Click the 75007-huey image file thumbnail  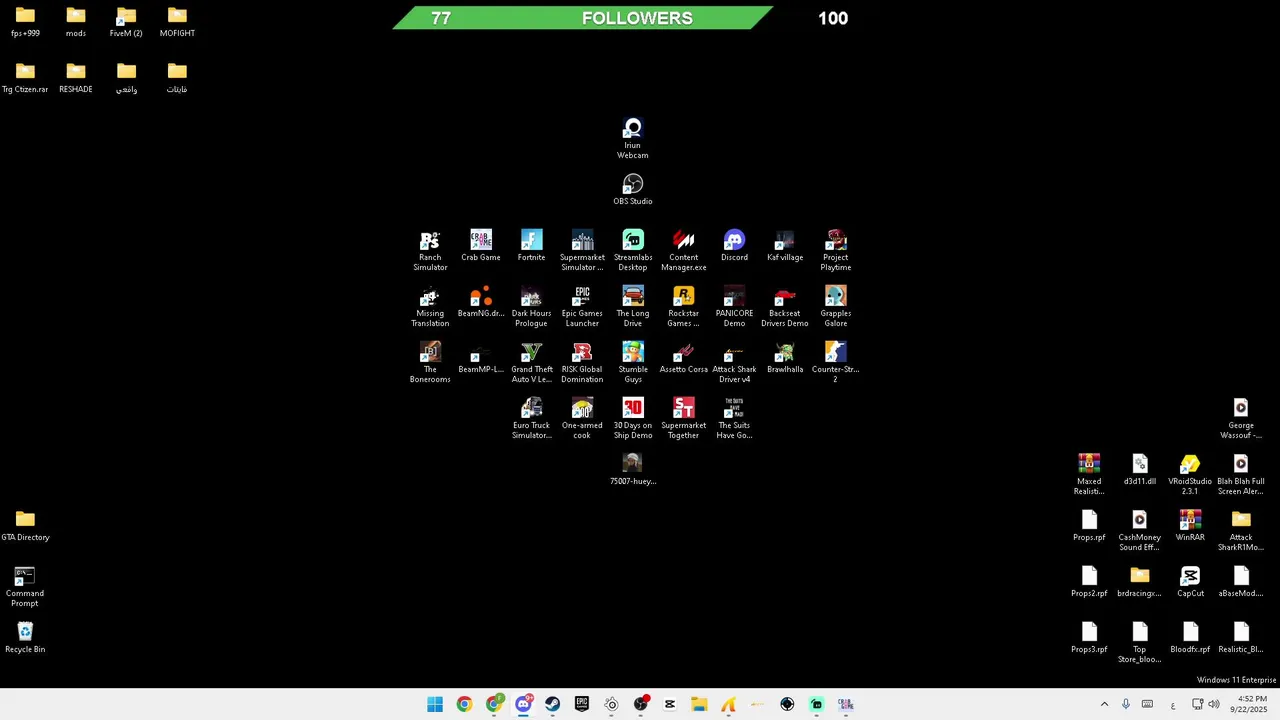[x=633, y=469]
